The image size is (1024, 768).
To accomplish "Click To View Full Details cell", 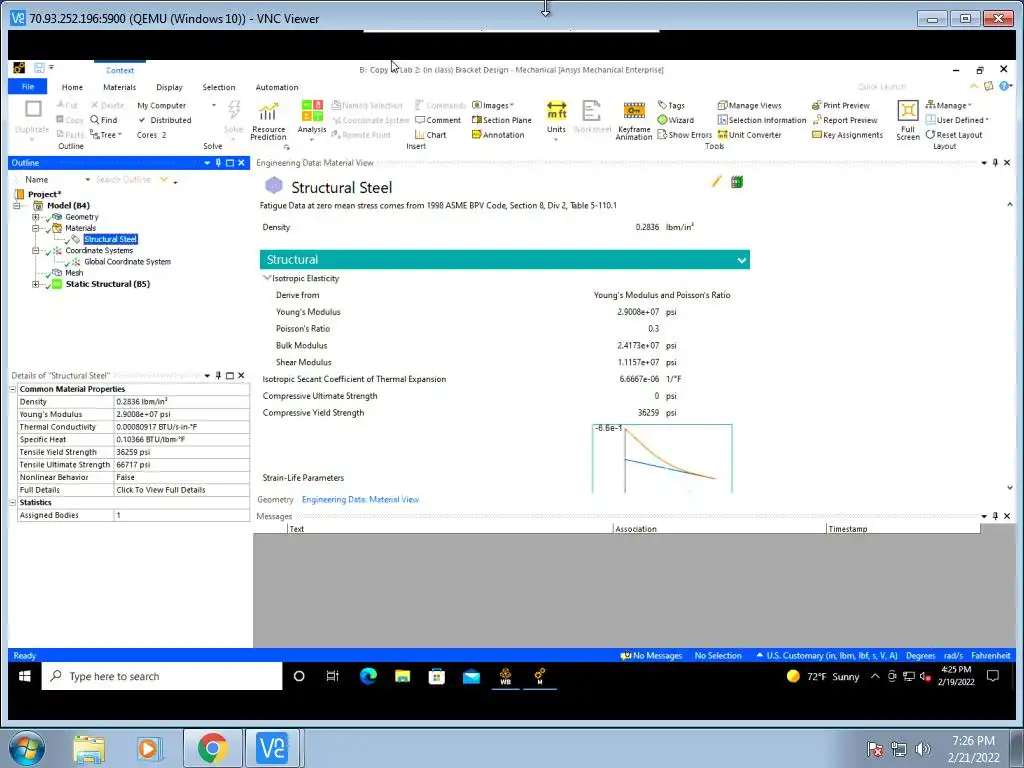I will pyautogui.click(x=182, y=490).
